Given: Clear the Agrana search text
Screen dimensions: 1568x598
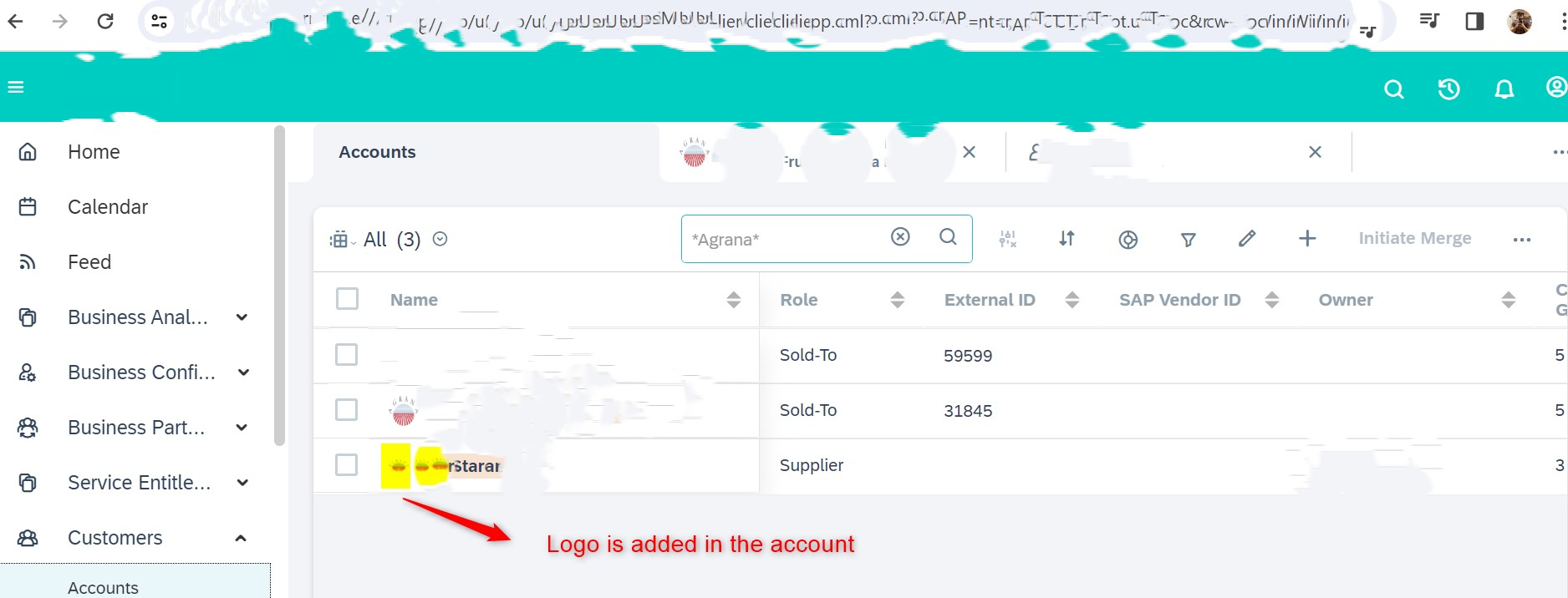Looking at the screenshot, I should pos(900,237).
